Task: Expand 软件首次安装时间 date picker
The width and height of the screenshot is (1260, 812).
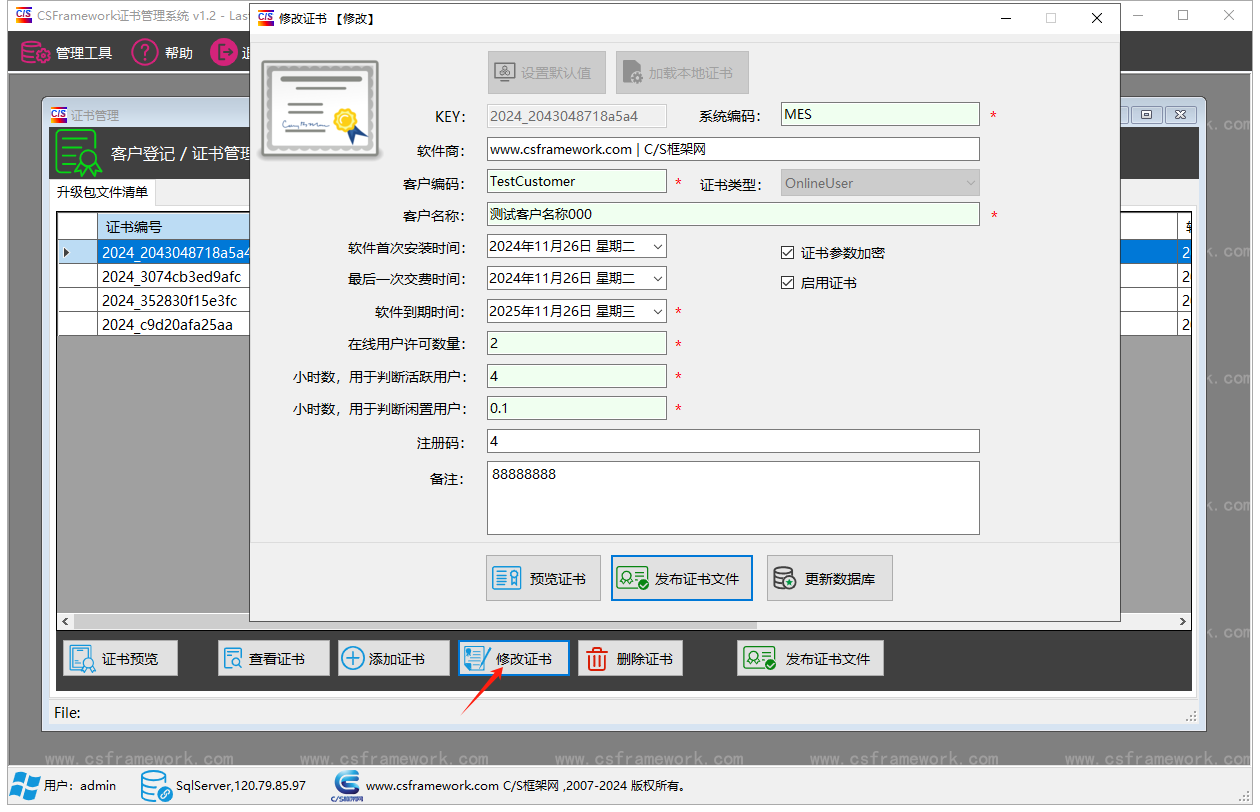Action: [657, 246]
